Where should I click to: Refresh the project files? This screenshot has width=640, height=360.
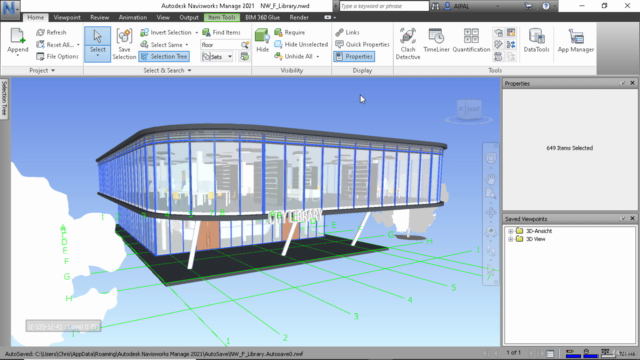tap(51, 32)
